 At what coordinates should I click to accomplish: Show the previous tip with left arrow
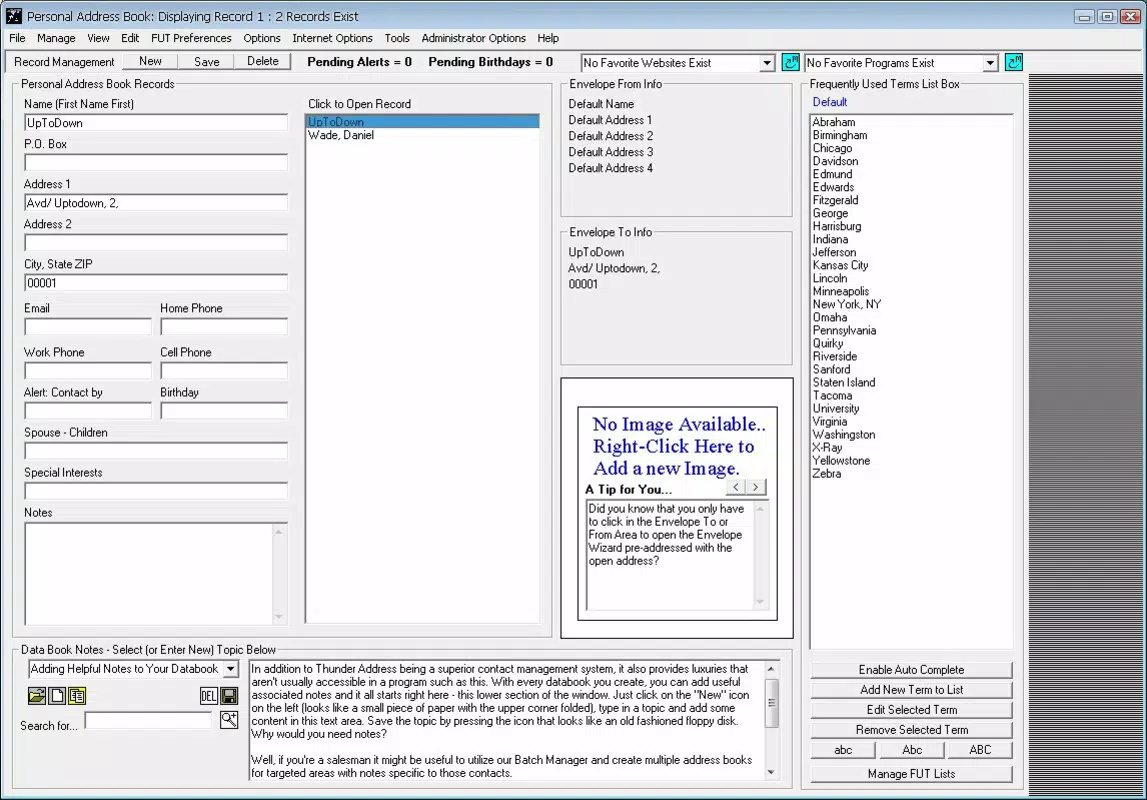736,487
